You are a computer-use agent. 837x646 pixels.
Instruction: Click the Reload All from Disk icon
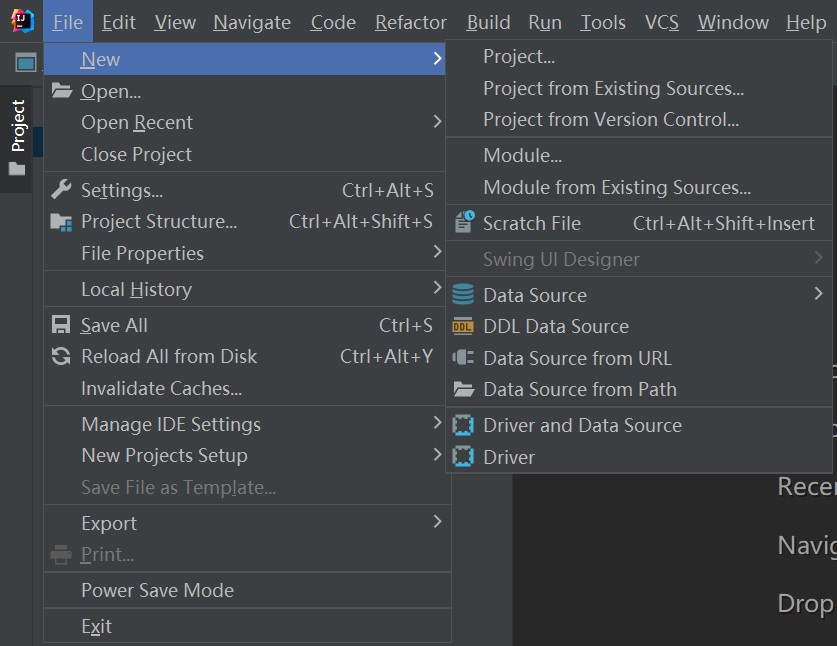click(x=61, y=356)
